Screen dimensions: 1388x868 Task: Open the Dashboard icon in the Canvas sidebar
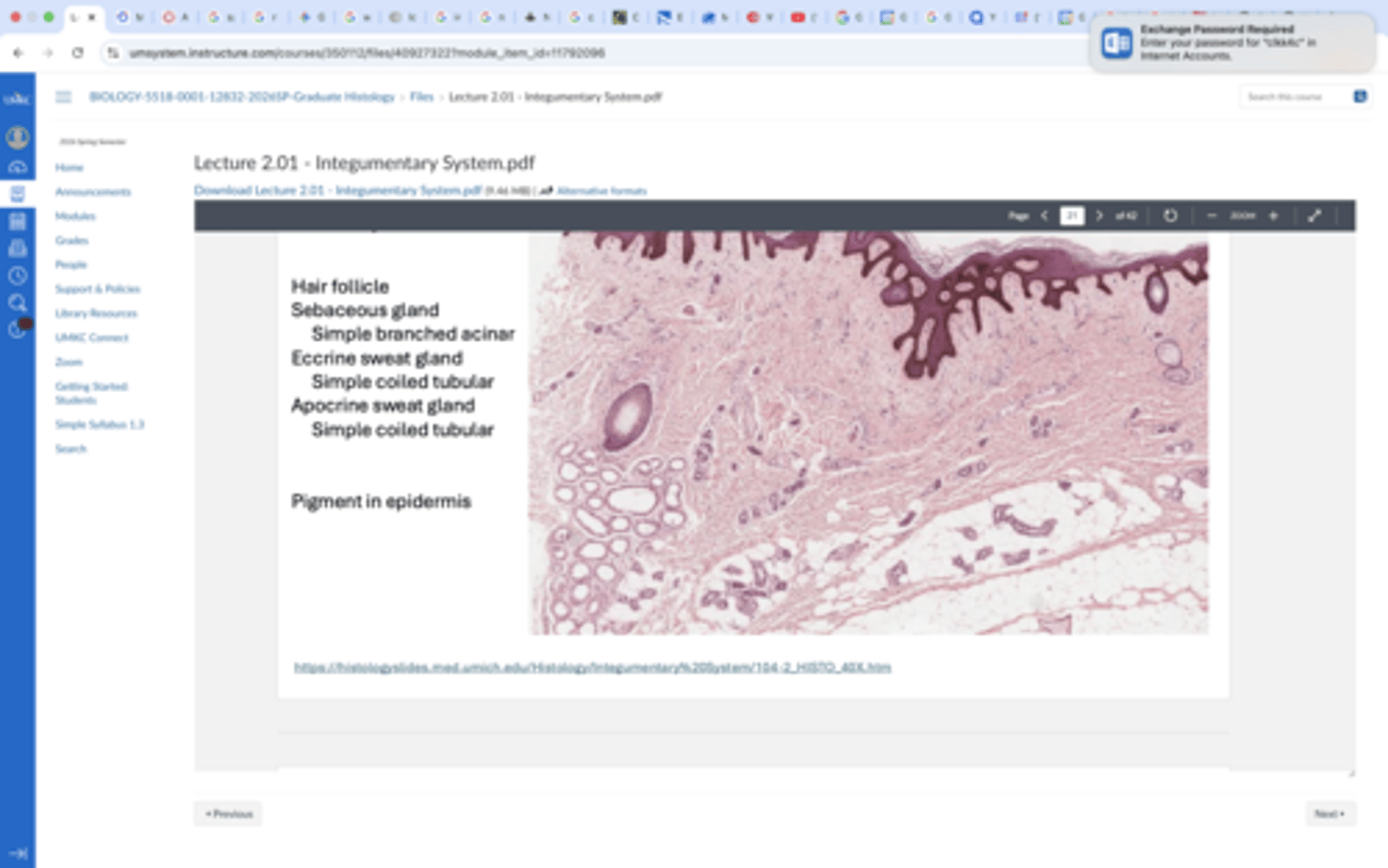coord(17,167)
